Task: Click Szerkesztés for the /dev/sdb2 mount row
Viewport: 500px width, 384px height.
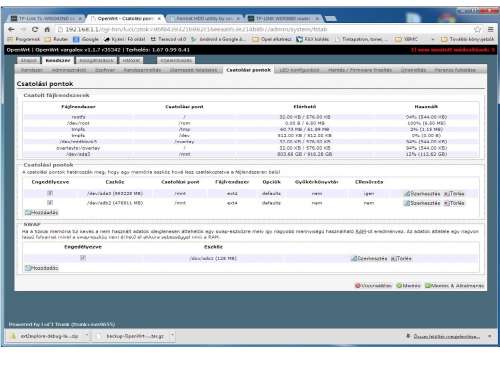Action: (422, 203)
